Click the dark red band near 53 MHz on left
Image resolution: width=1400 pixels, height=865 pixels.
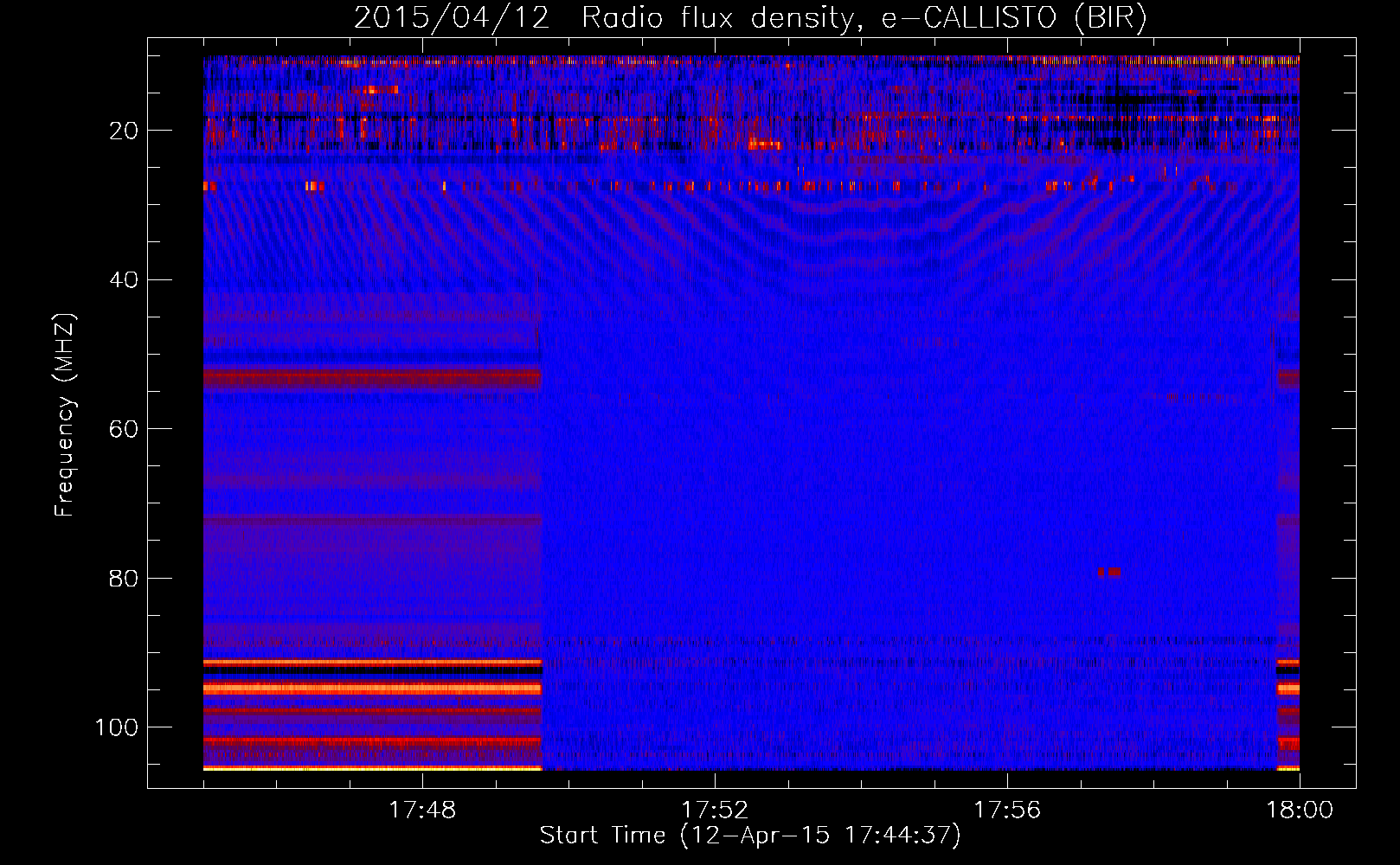coord(372,378)
